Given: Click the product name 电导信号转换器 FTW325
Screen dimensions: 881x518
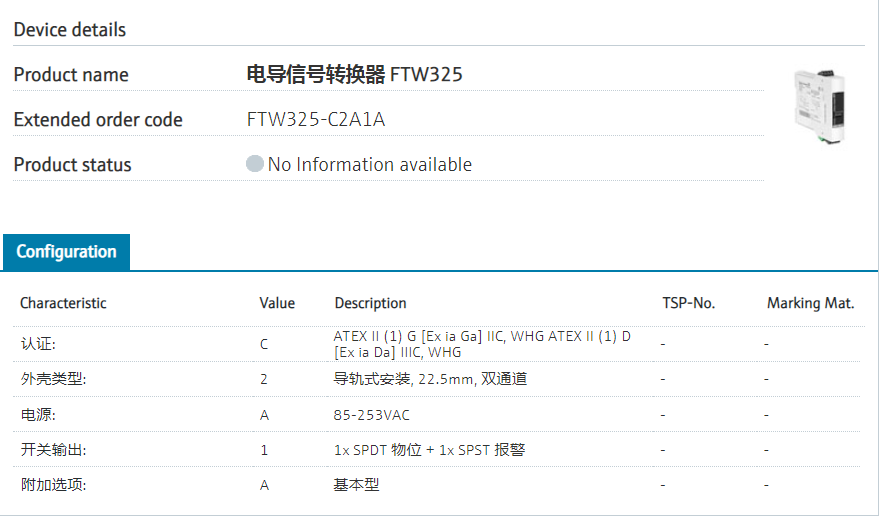Looking at the screenshot, I should [x=354, y=75].
